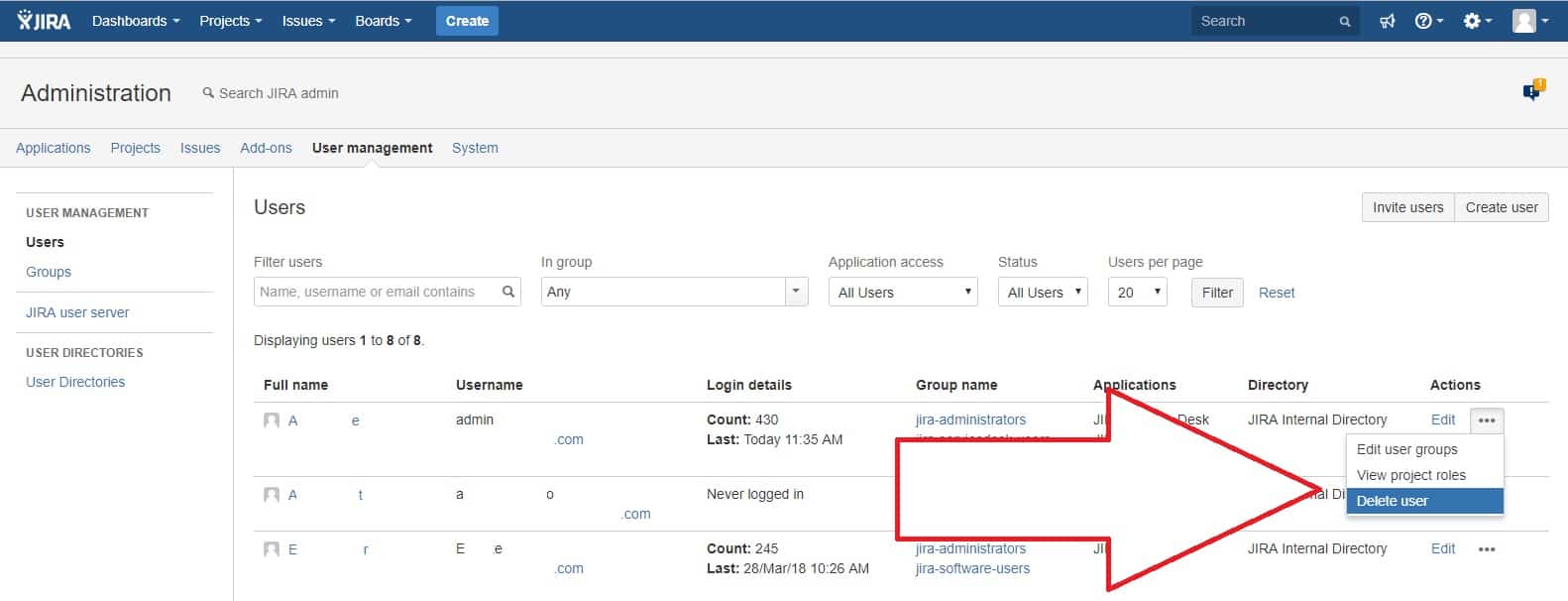Switch to the Applications admin tab

(x=53, y=148)
